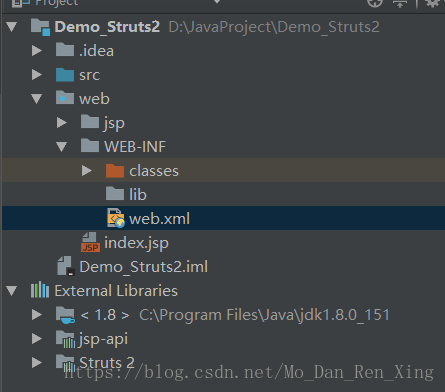Collapse the WEB-INF folder arrow
The width and height of the screenshot is (445, 392).
(x=62, y=147)
